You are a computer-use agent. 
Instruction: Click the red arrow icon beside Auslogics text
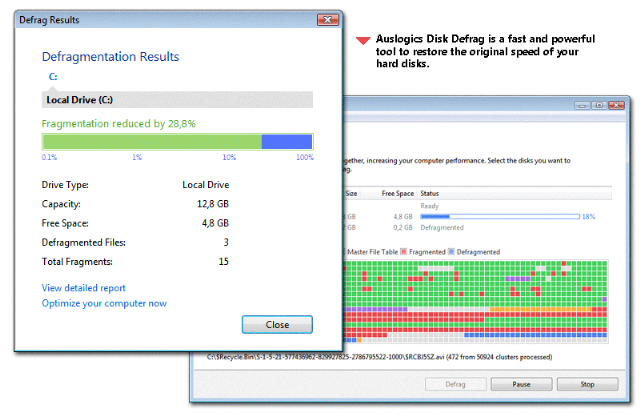pos(363,41)
